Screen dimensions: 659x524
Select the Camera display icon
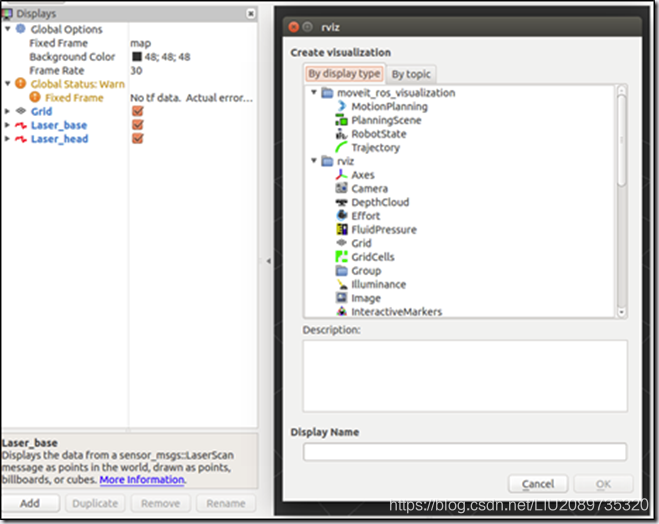pos(341,188)
